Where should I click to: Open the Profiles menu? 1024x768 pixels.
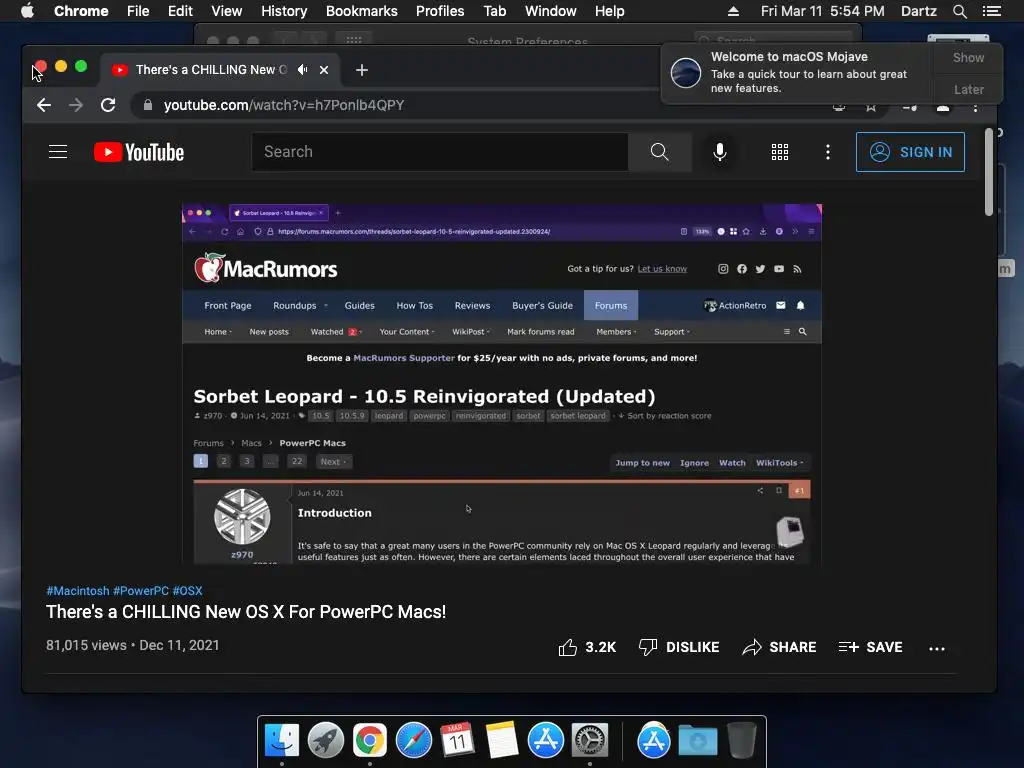440,11
